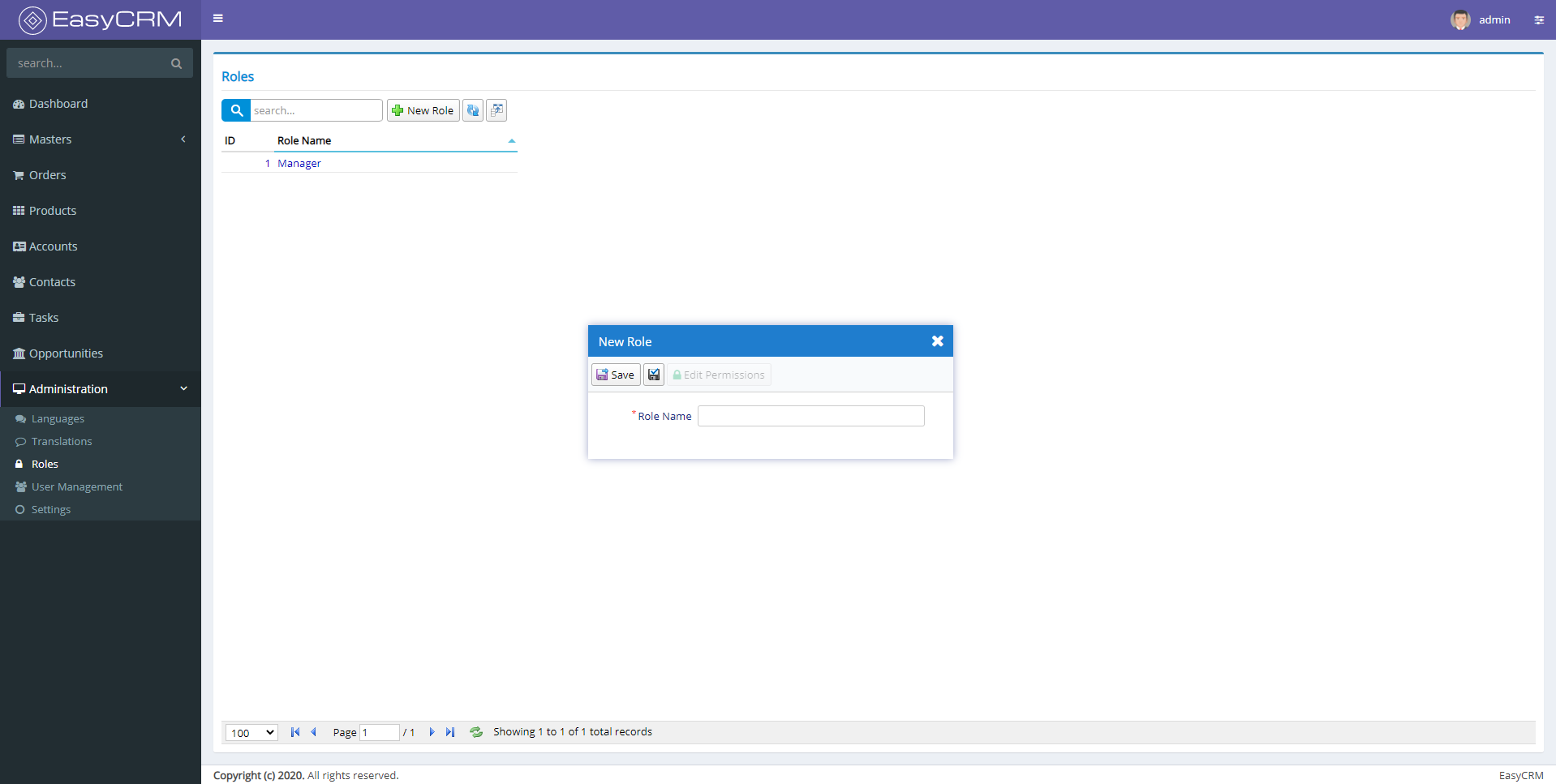Open the Manager role link
The height and width of the screenshot is (784, 1556).
pyautogui.click(x=299, y=163)
